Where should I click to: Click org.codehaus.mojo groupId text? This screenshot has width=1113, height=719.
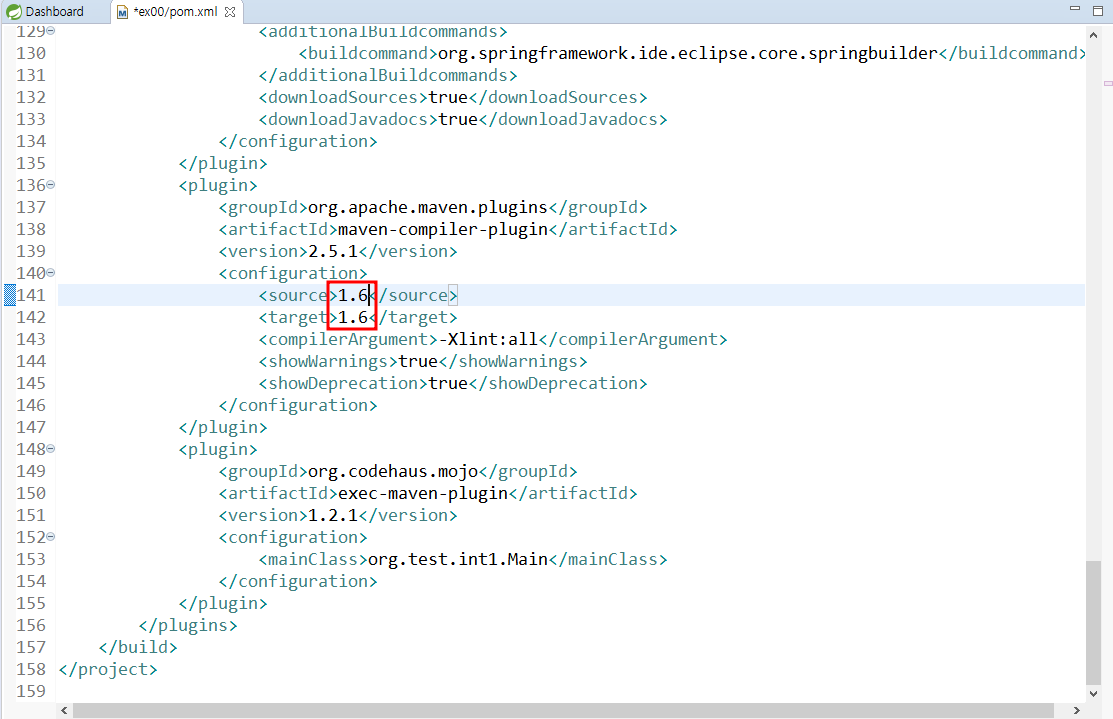[x=393, y=471]
